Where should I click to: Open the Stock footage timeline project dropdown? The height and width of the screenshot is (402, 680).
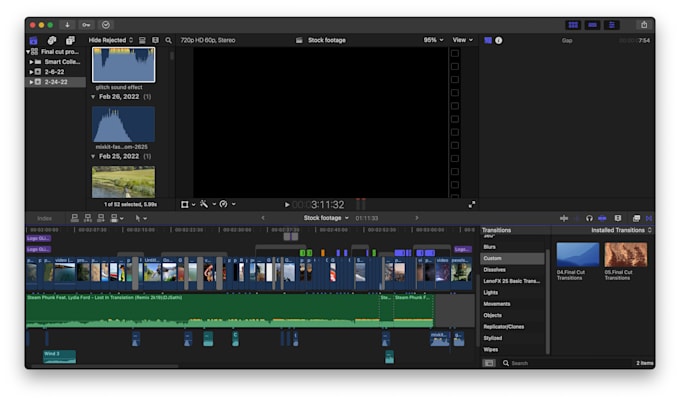pos(326,218)
